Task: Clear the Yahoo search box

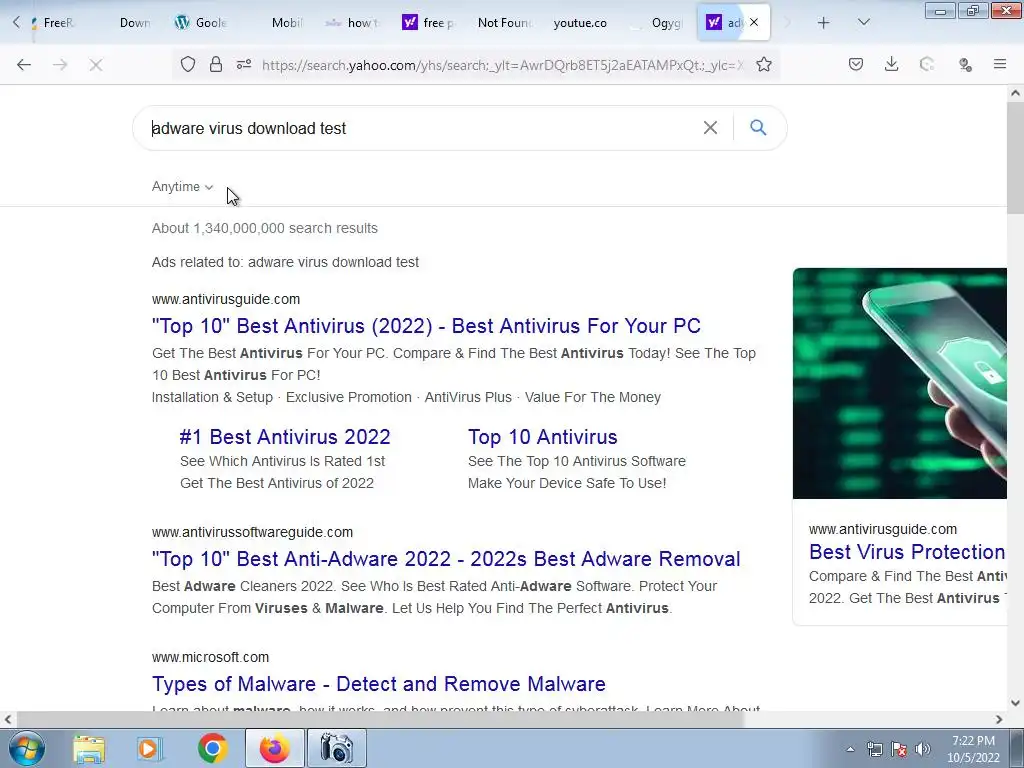Action: click(710, 128)
